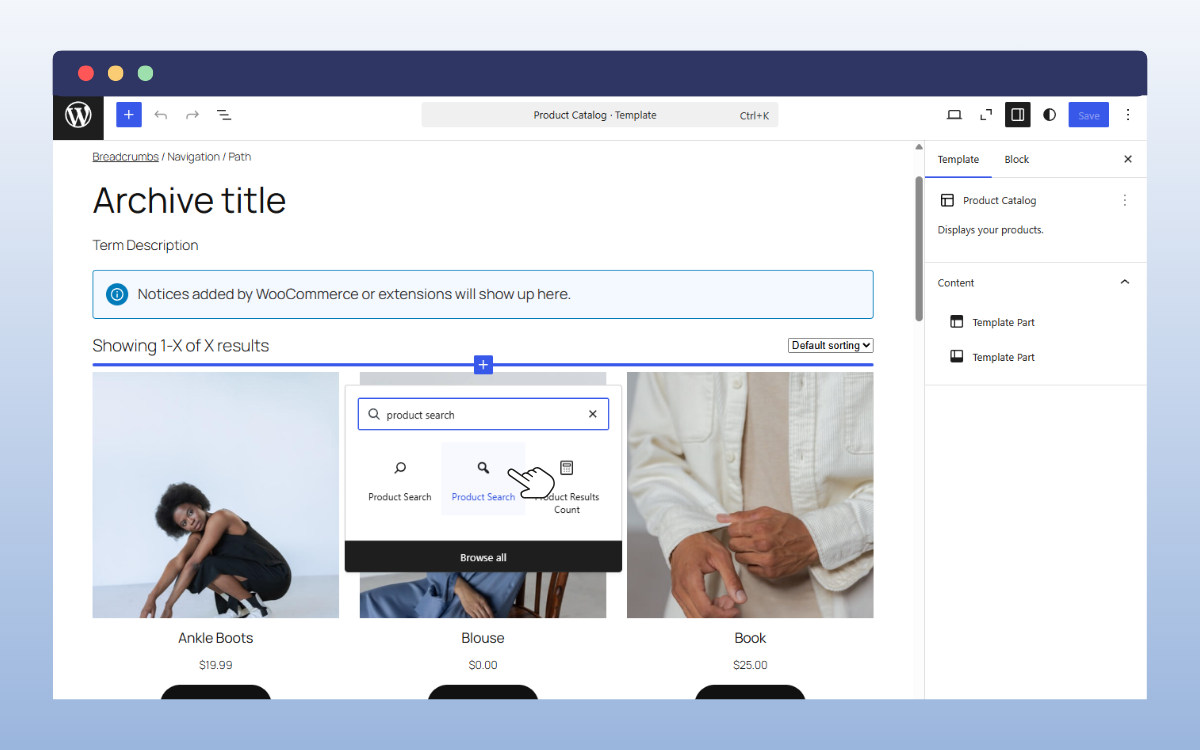Click the $19.99 price

(216, 665)
